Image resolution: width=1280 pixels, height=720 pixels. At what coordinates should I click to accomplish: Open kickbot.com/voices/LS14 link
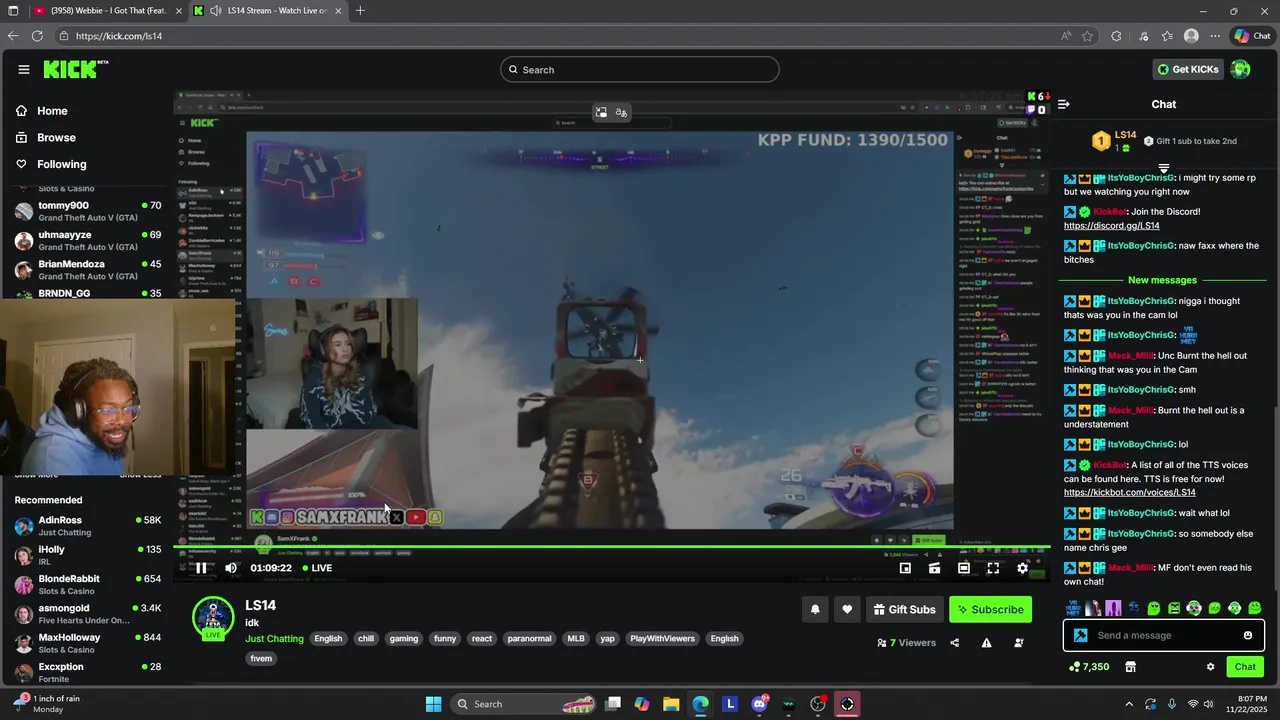[x=1130, y=492]
